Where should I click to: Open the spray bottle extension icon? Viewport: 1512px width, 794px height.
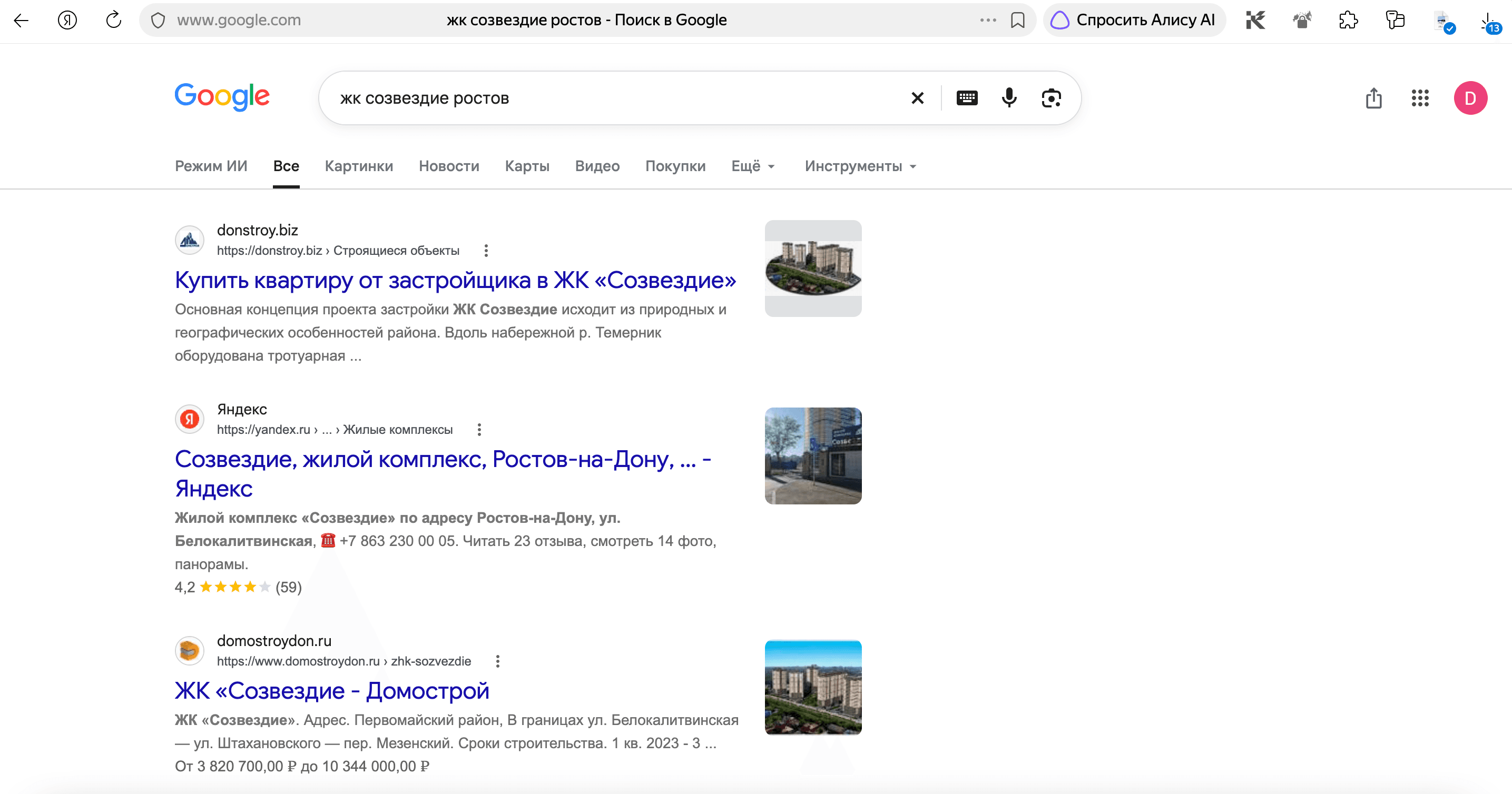click(1302, 21)
